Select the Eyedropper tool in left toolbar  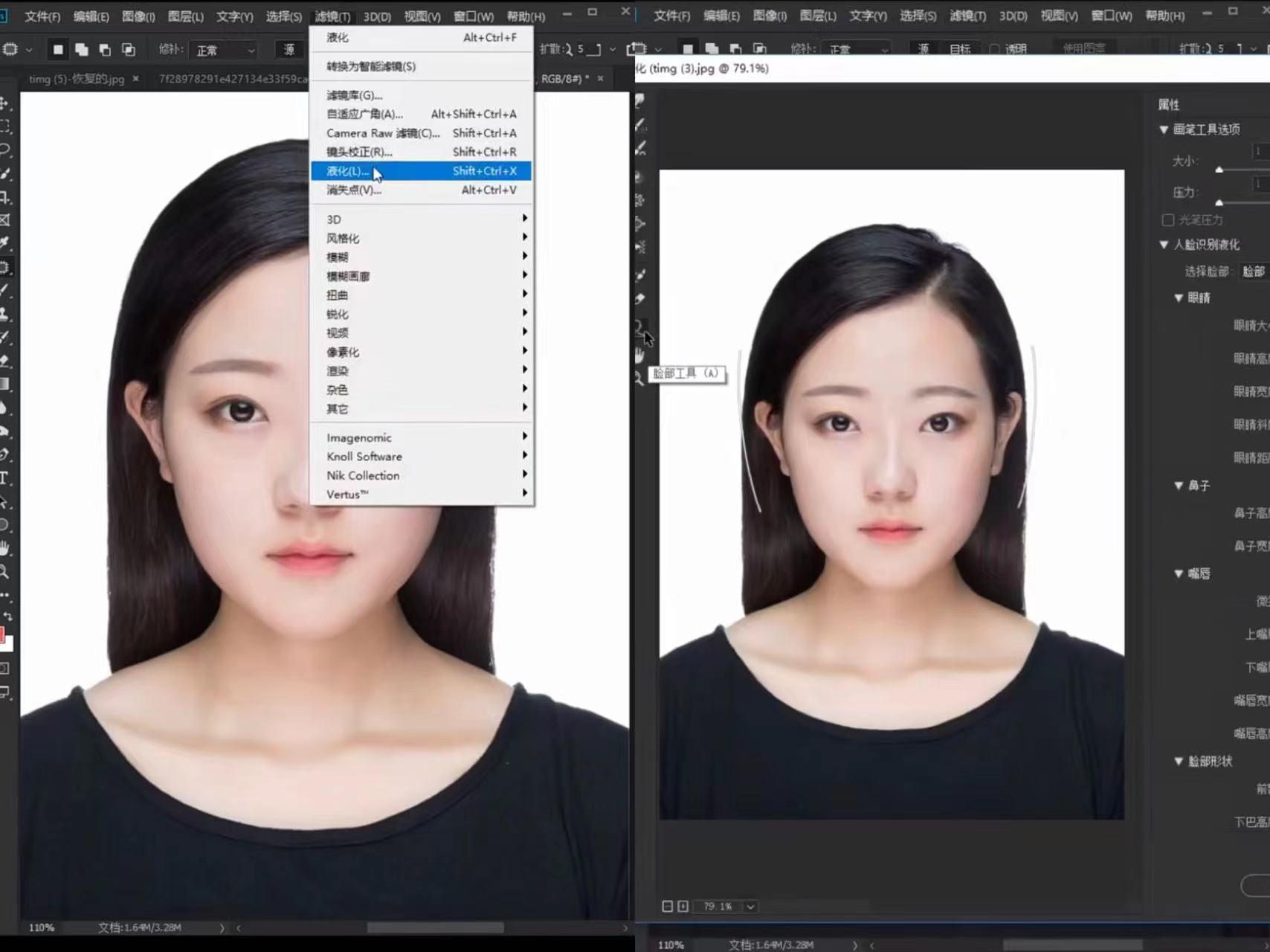[x=4, y=243]
